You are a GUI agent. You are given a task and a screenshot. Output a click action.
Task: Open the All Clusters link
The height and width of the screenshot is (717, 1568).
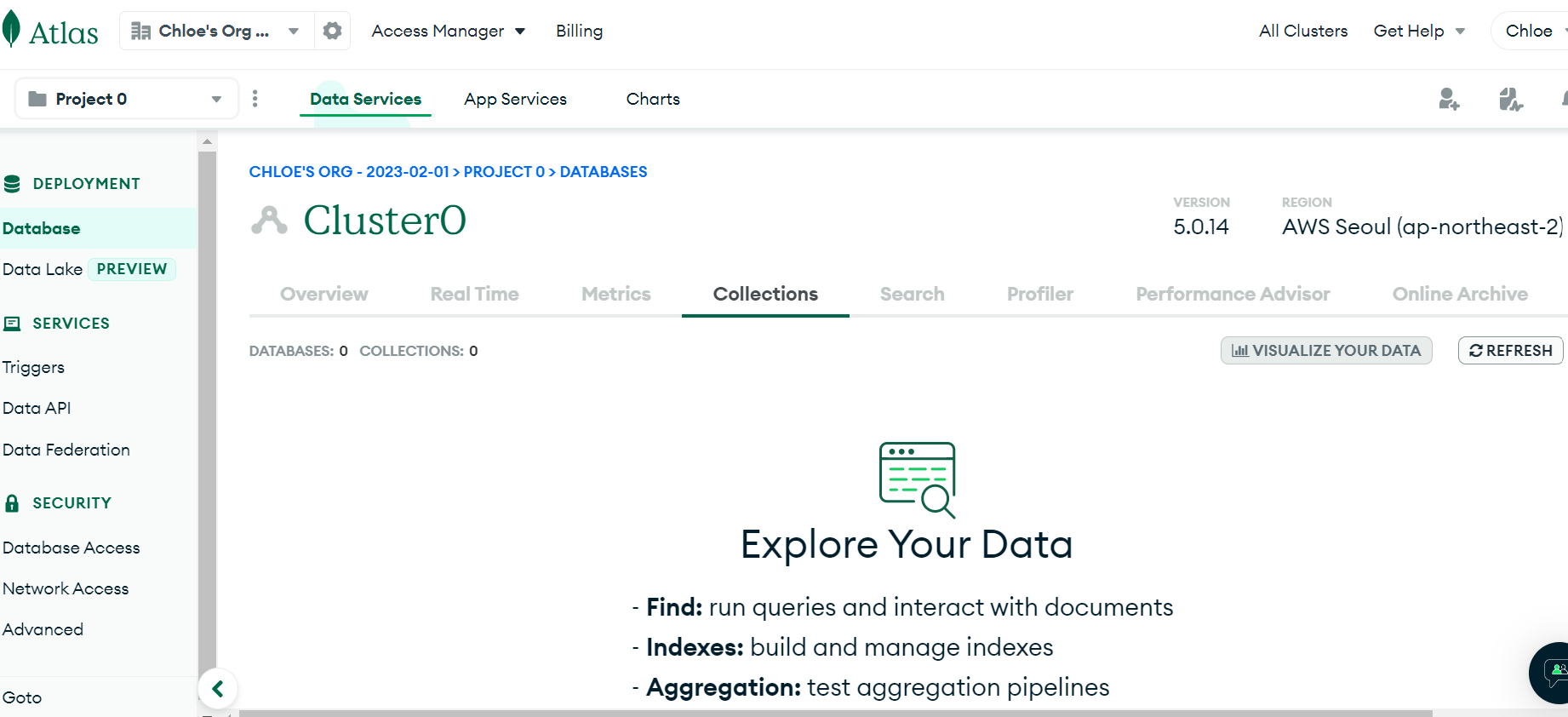pos(1303,32)
